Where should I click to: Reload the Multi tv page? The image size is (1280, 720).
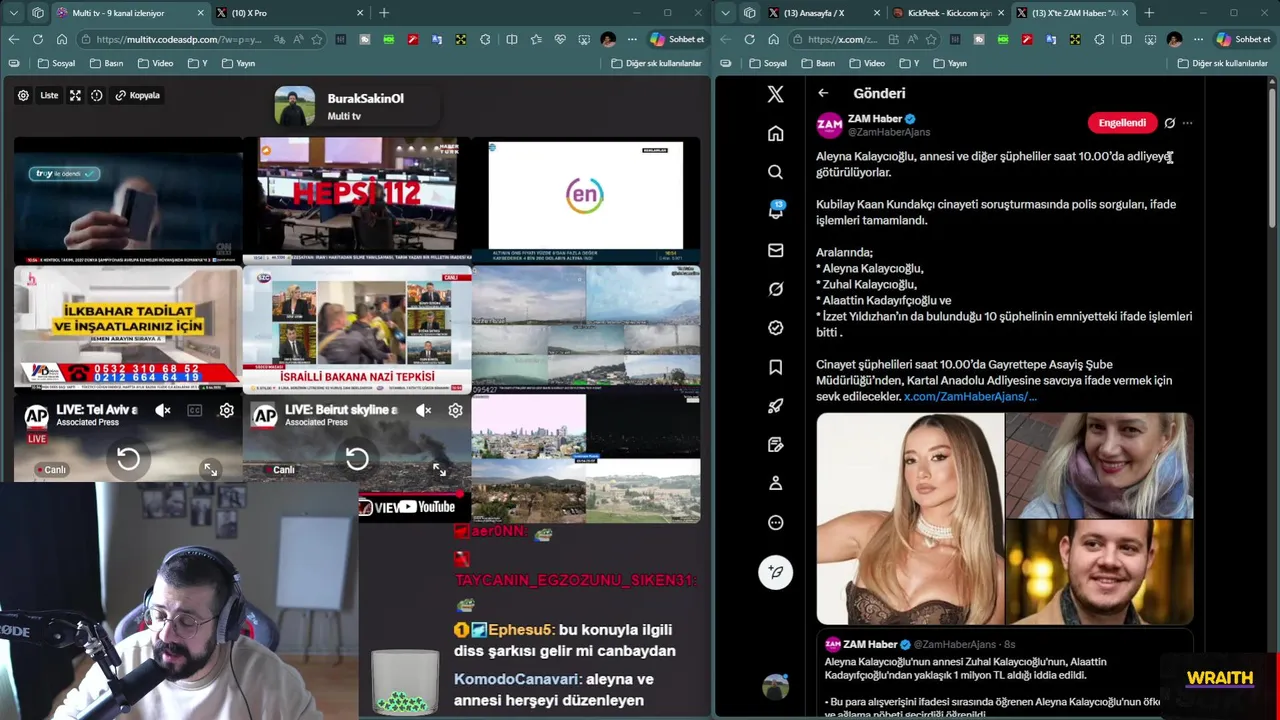coord(38,39)
